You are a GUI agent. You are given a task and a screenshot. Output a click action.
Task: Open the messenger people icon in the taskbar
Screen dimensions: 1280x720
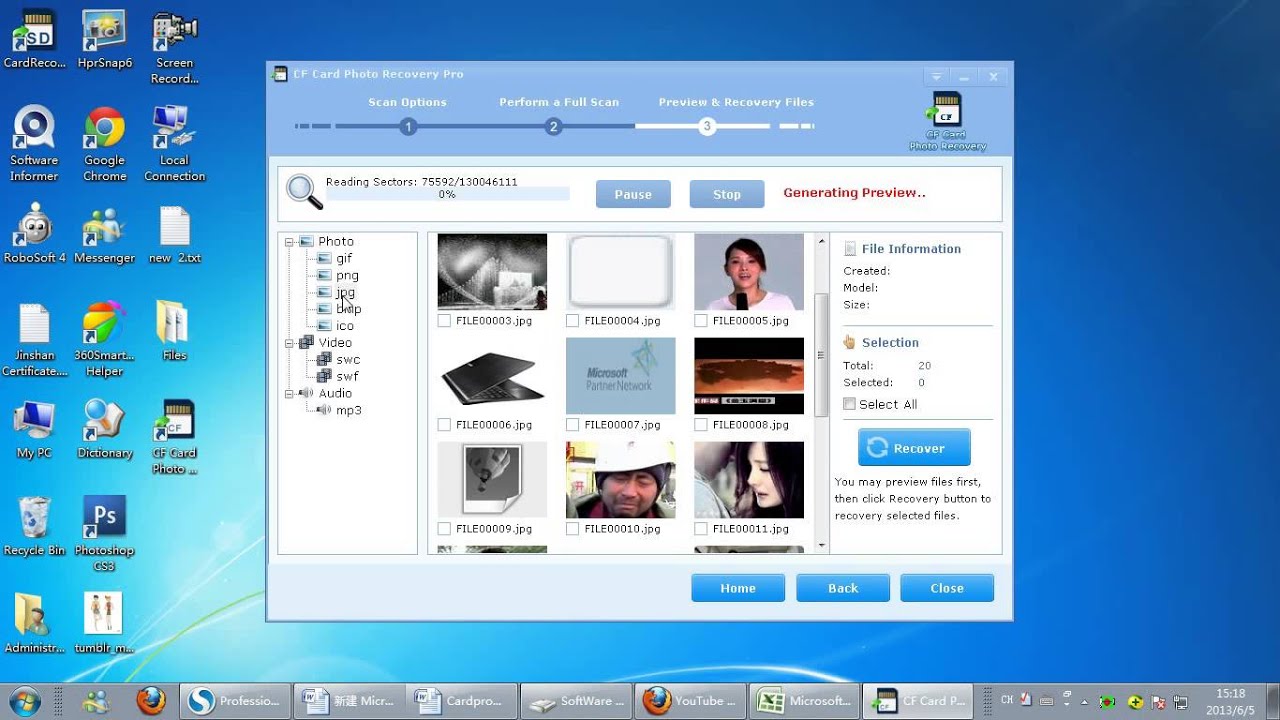[97, 701]
